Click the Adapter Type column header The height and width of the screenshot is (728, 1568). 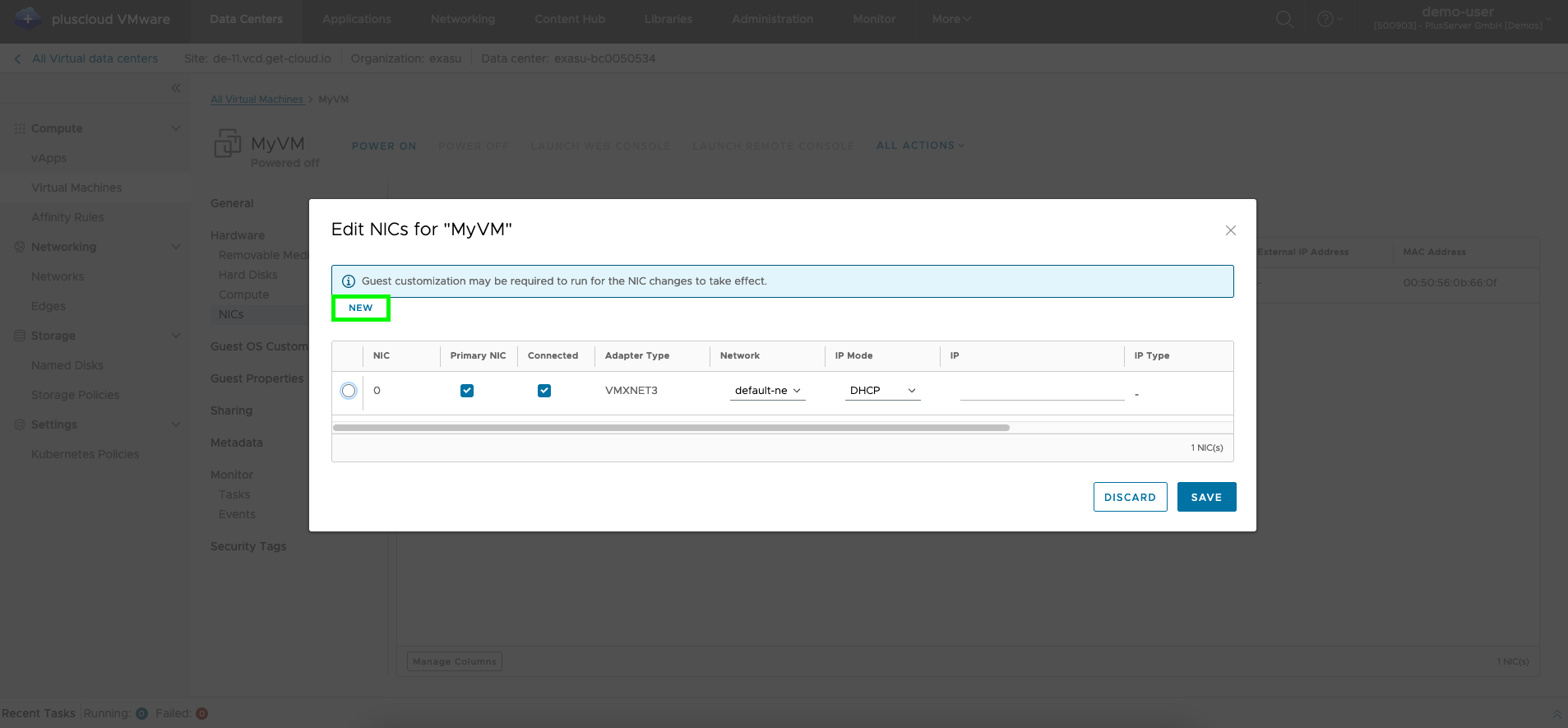coord(637,355)
